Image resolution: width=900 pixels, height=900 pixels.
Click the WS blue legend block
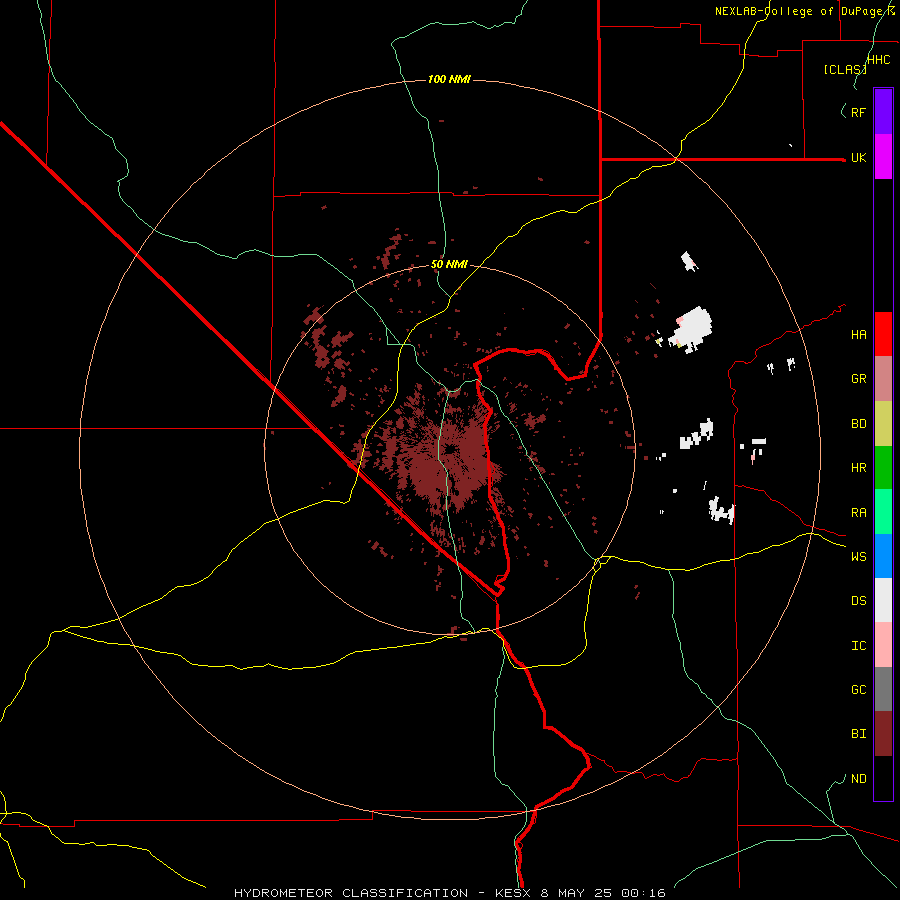[883, 556]
